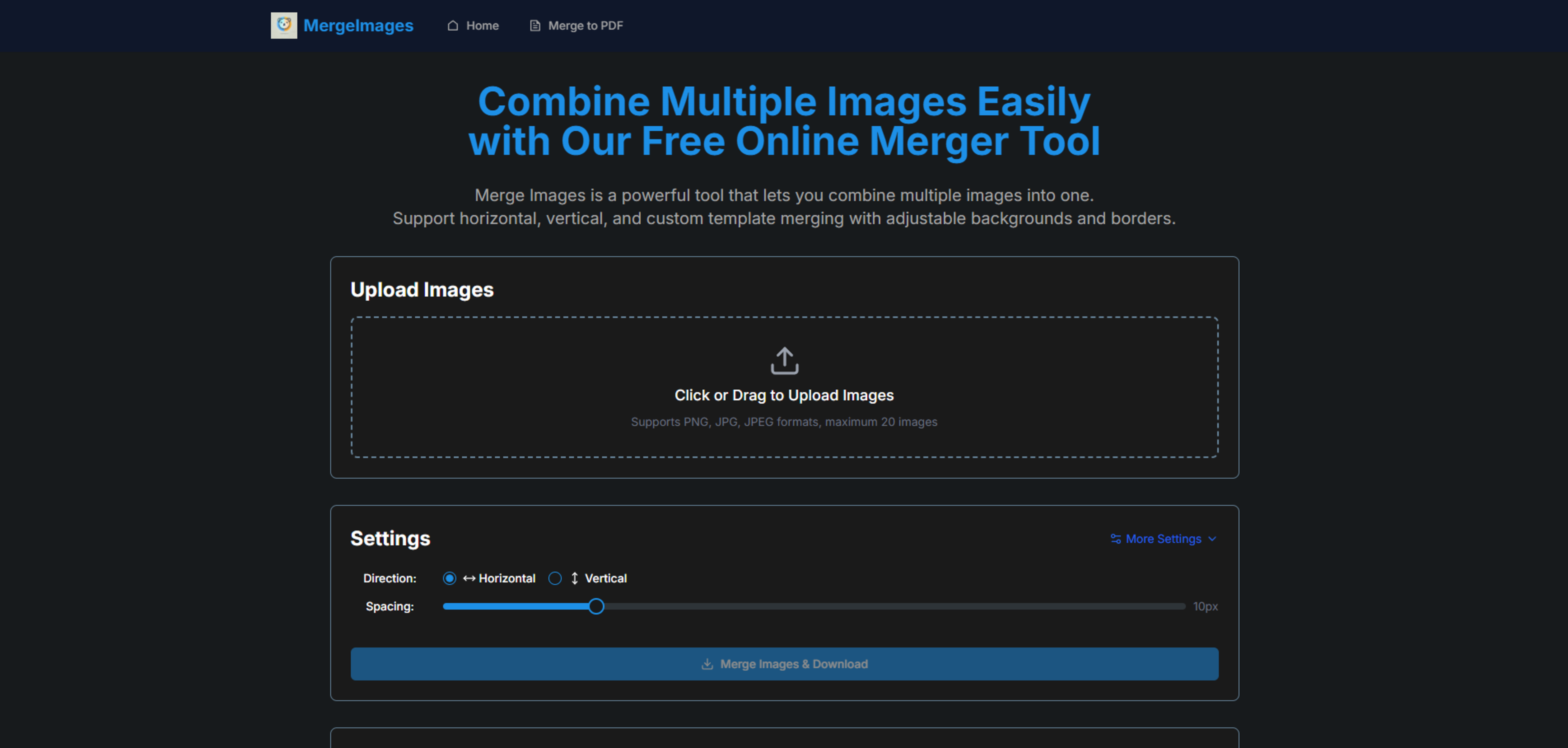Image resolution: width=1568 pixels, height=748 pixels.
Task: Click the upload arrow icon
Action: pos(784,361)
